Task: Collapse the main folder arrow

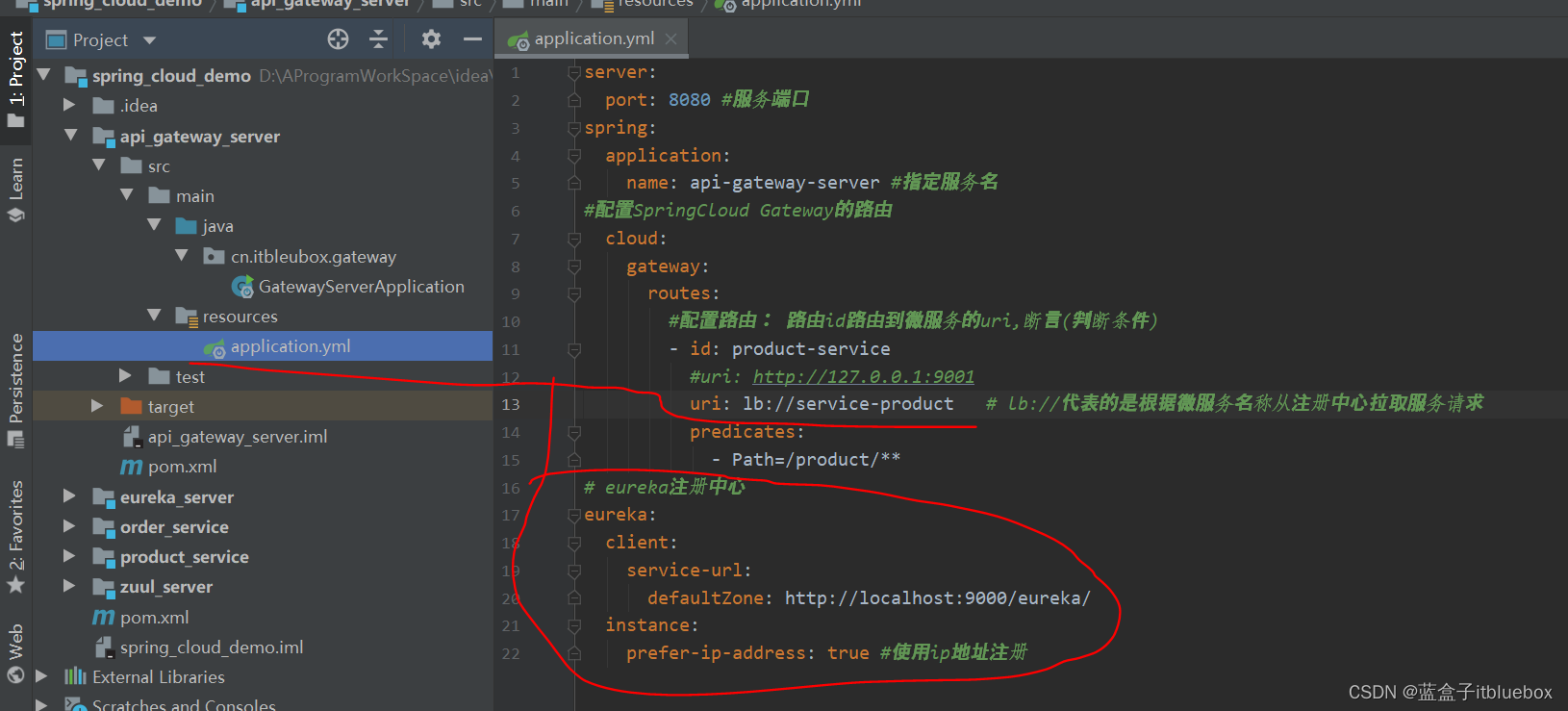Action: pos(127,195)
